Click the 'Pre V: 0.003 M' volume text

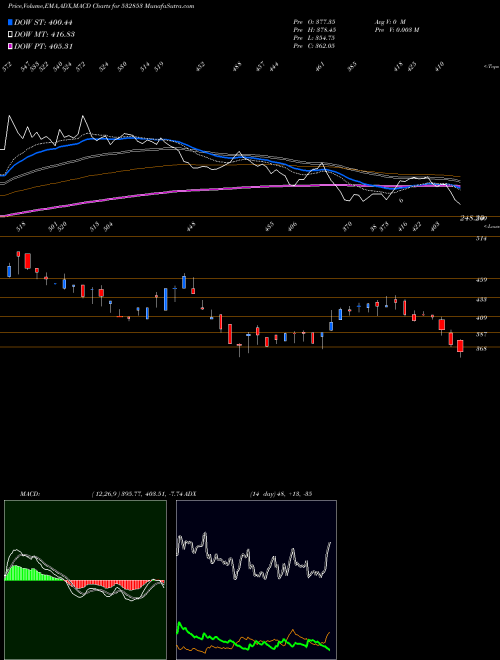click(x=396, y=29)
